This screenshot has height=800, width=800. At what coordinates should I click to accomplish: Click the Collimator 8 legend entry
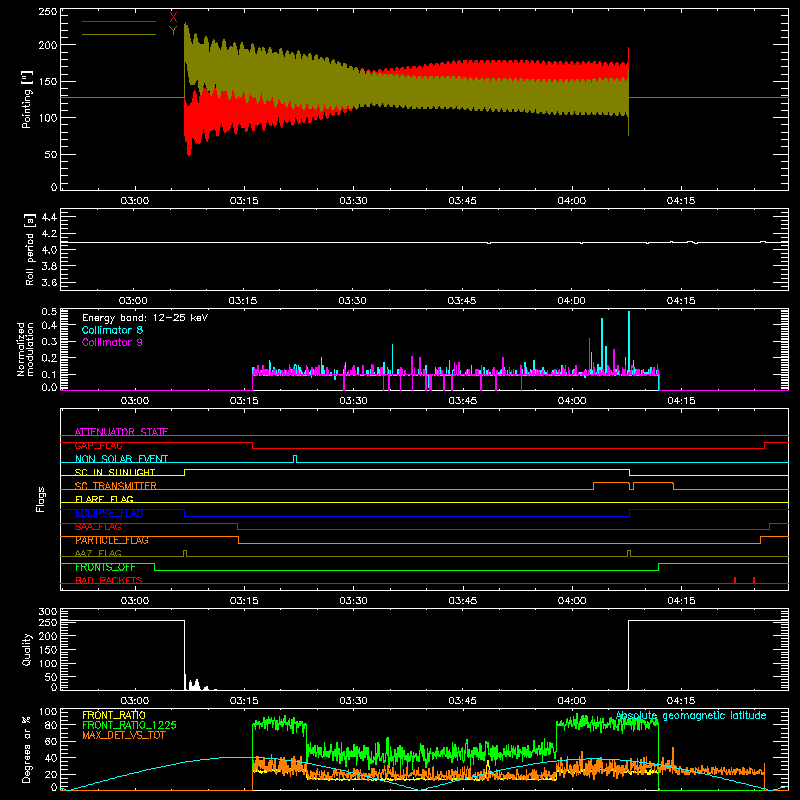click(112, 330)
